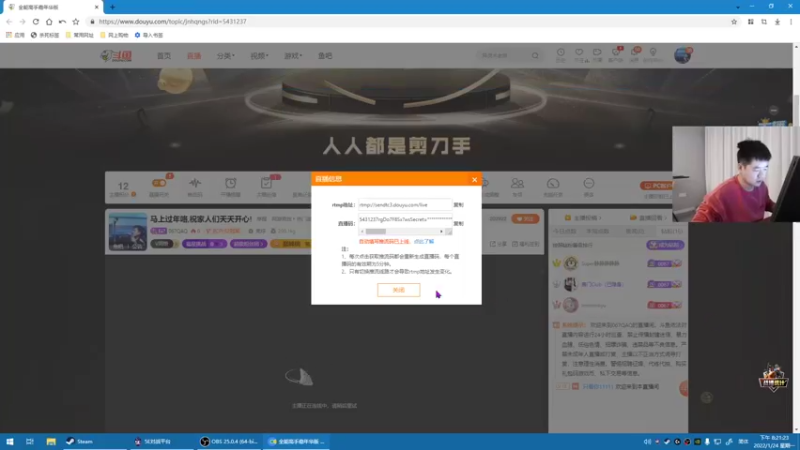Screen dimensions: 800x450
Task: Click the orange follow button beside title
Action: [x=525, y=219]
